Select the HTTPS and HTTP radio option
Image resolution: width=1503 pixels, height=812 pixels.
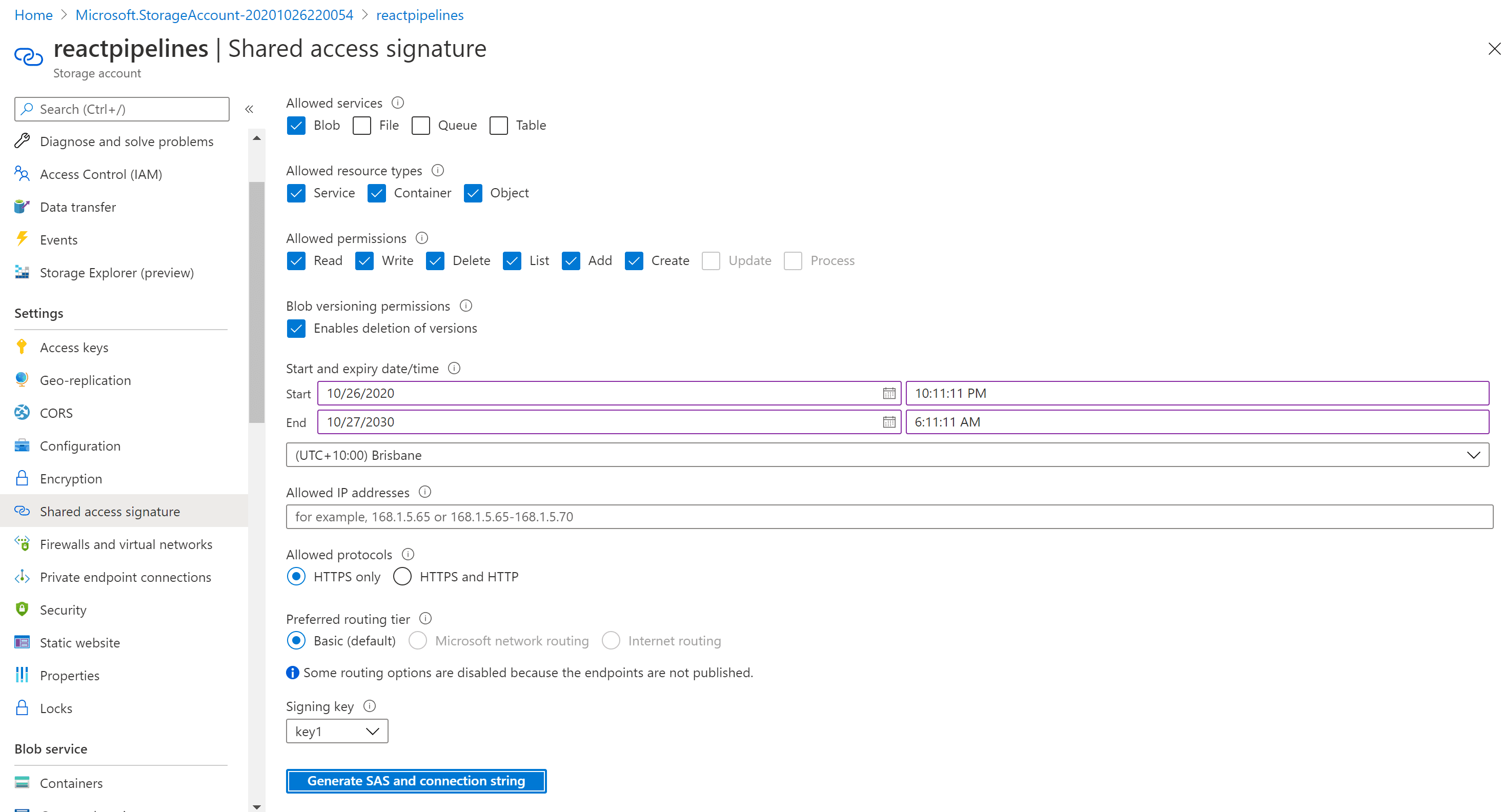pos(402,576)
